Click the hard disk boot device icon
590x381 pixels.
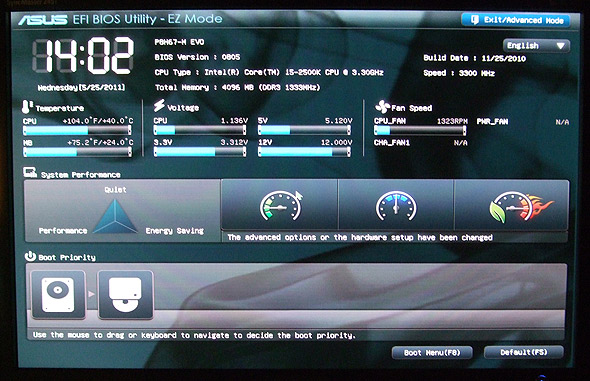(x=58, y=295)
